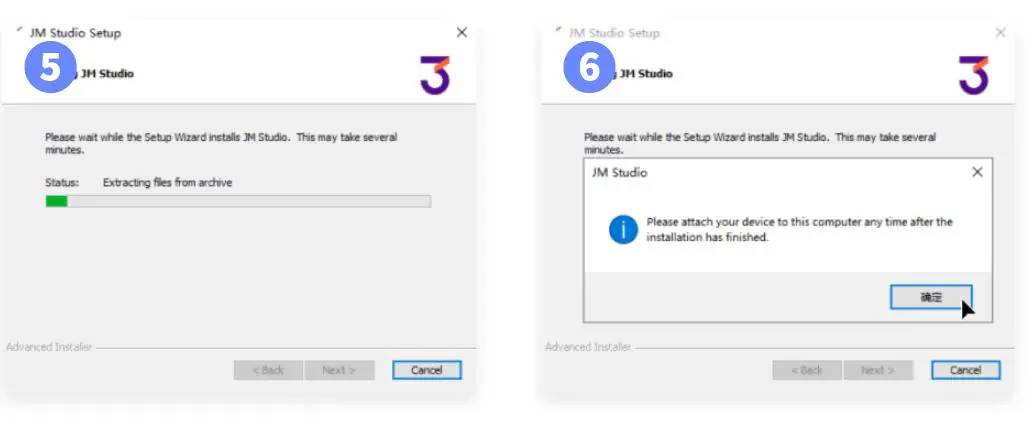Screen dimensions: 1036x428
Task: Close the JM Studio message dialog
Action: 977,172
